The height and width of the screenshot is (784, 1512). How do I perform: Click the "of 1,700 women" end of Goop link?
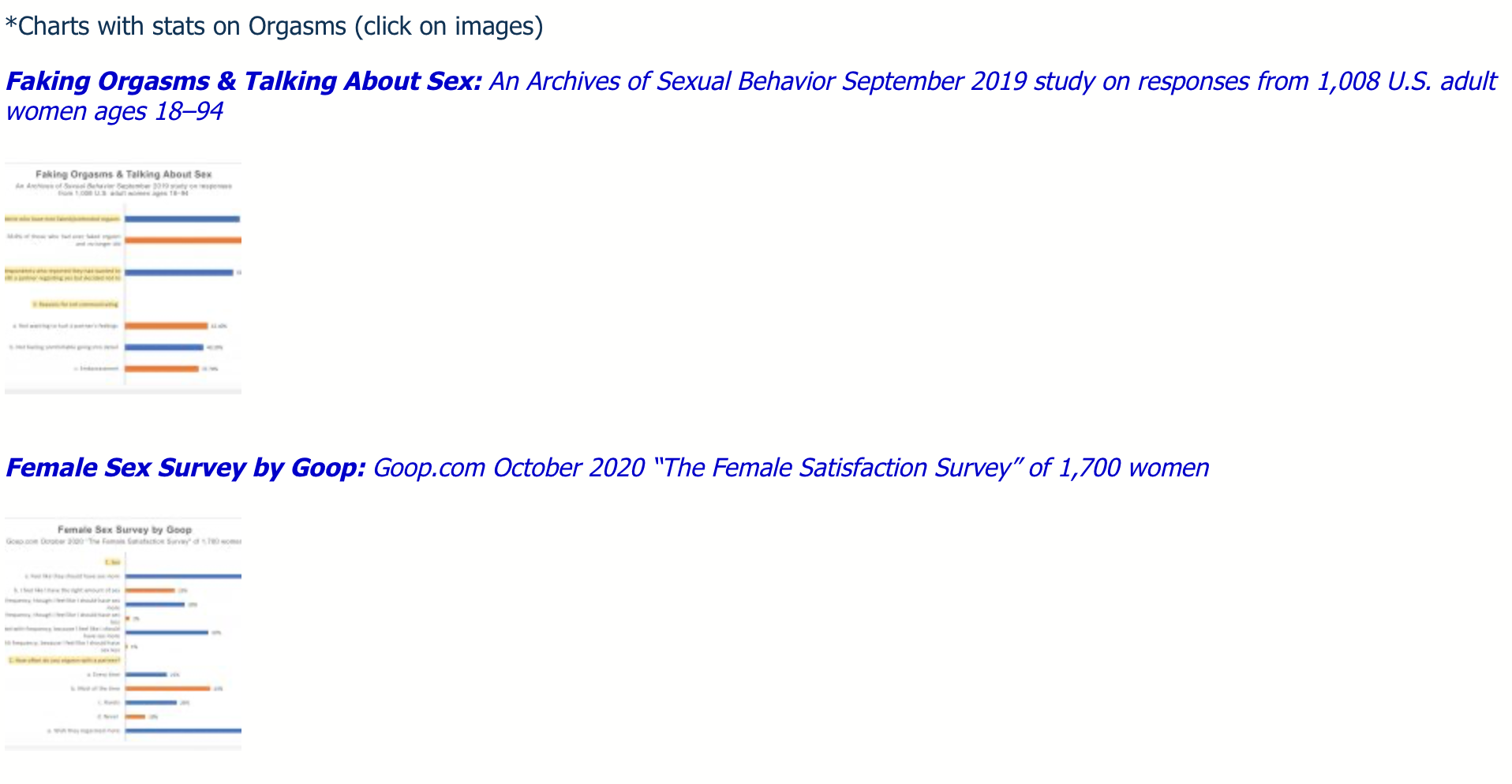pyautogui.click(x=1118, y=468)
